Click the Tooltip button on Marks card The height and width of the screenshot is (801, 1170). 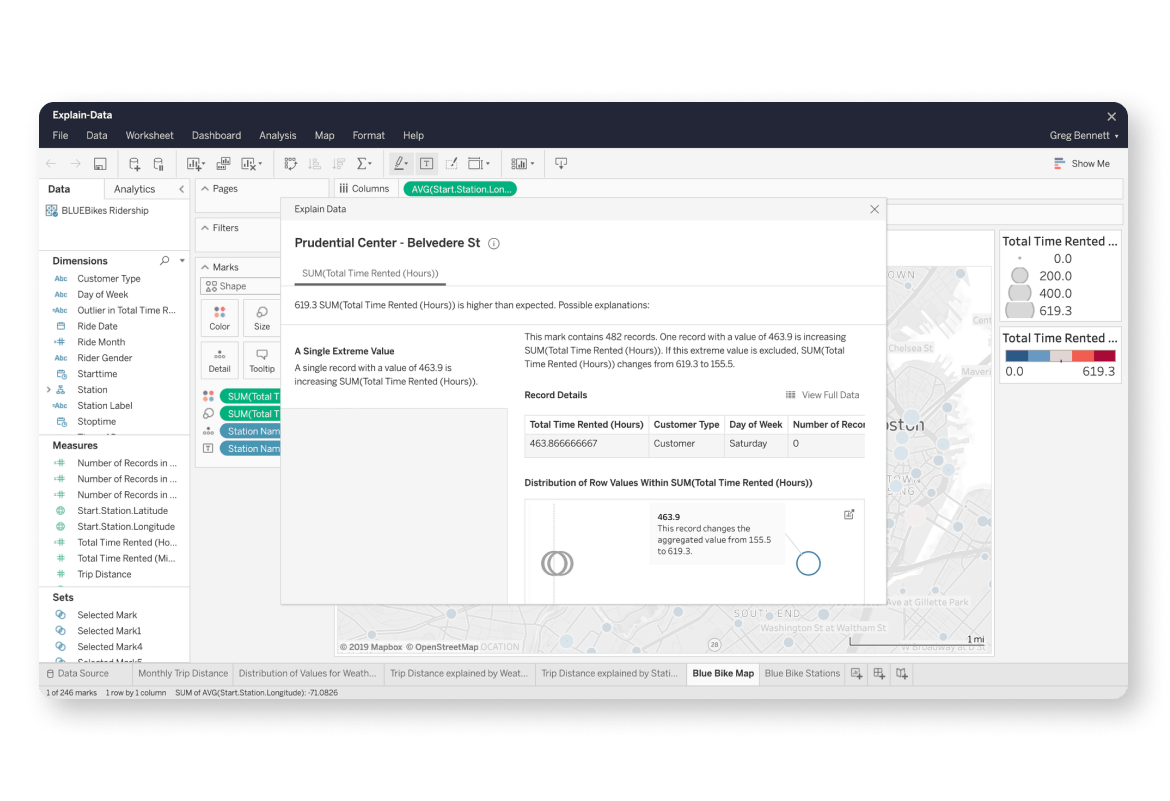[x=262, y=360]
